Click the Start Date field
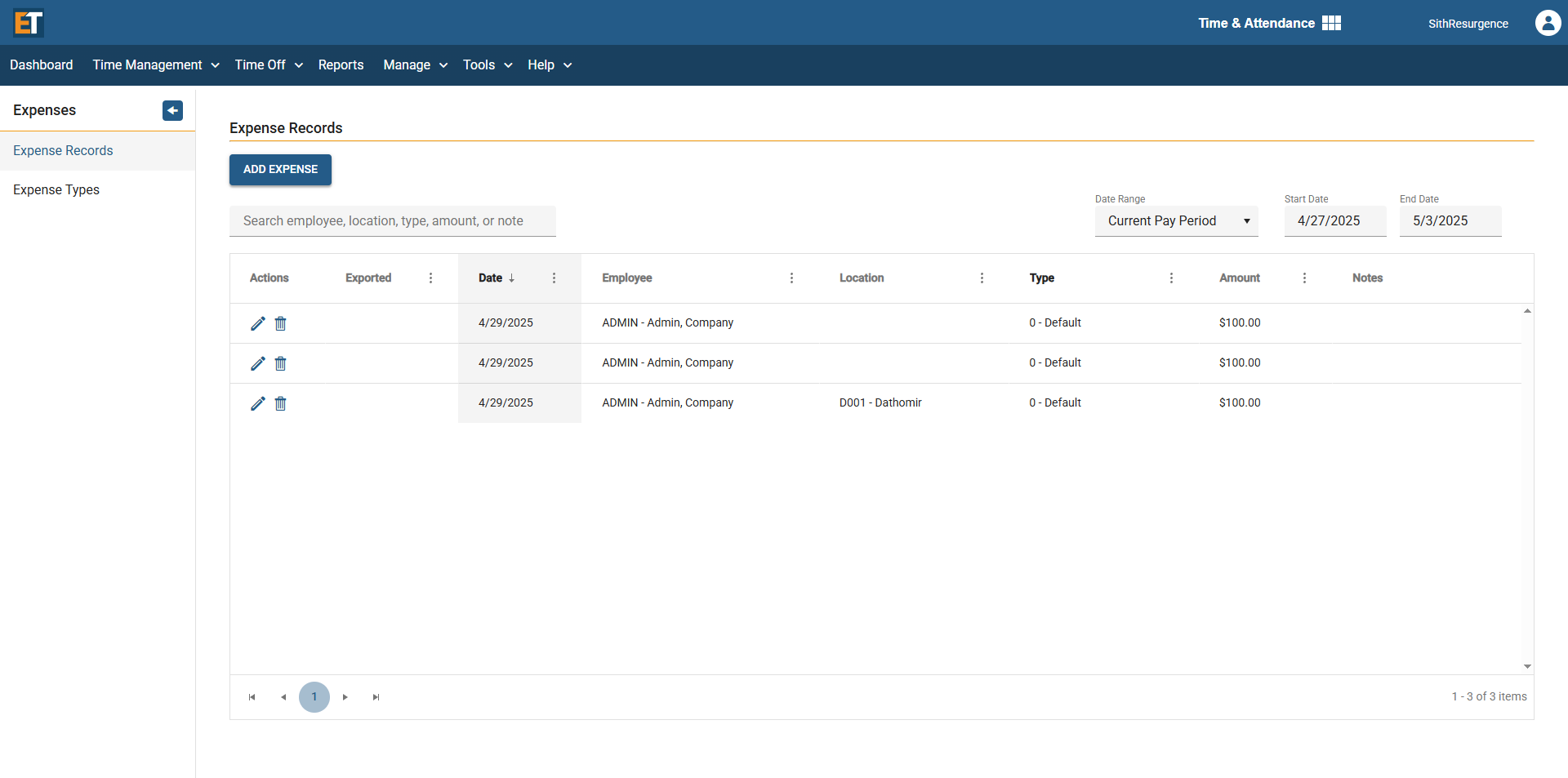This screenshot has height=778, width=1568. pos(1335,221)
